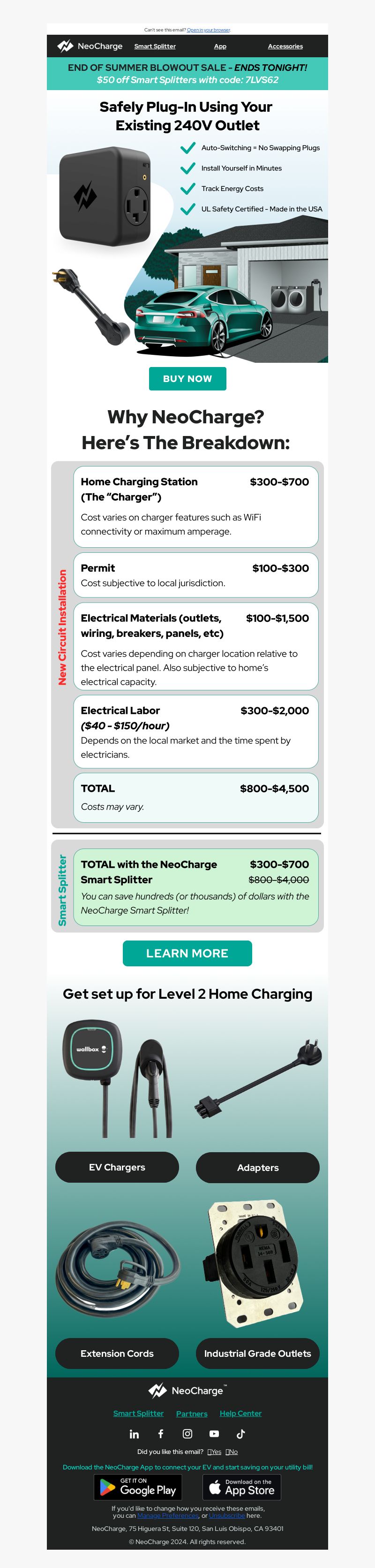The height and width of the screenshot is (1568, 375).
Task: Follow the Unsubscribe link
Action: [227, 1515]
